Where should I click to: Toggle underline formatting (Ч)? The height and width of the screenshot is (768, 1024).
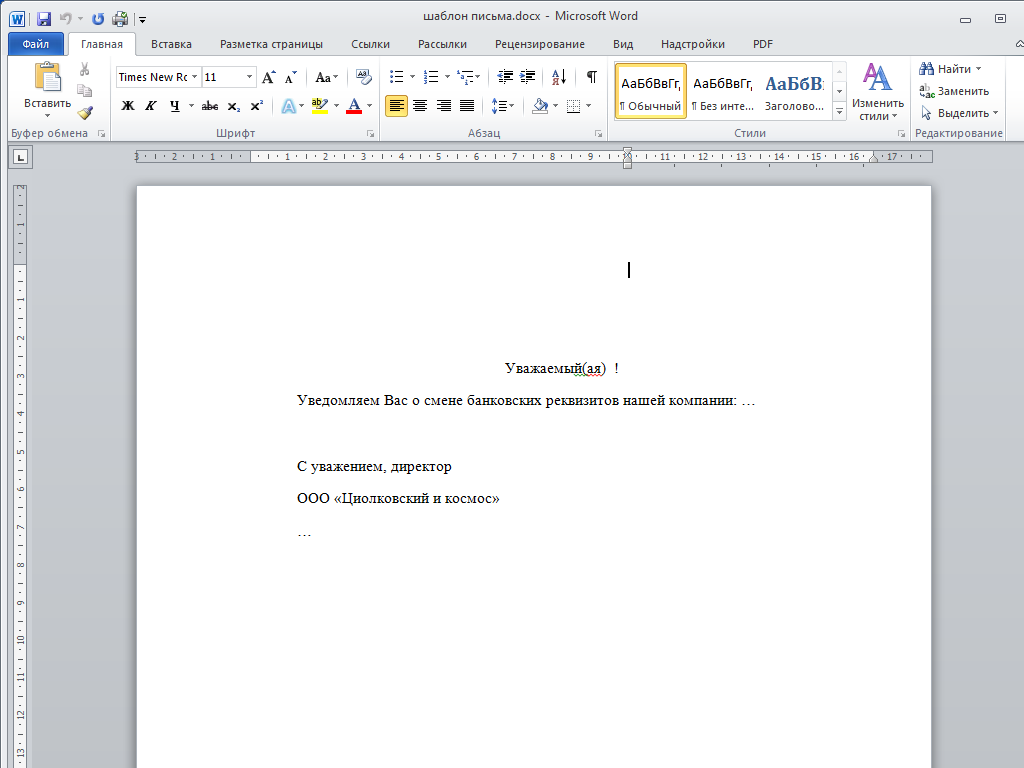coord(174,106)
